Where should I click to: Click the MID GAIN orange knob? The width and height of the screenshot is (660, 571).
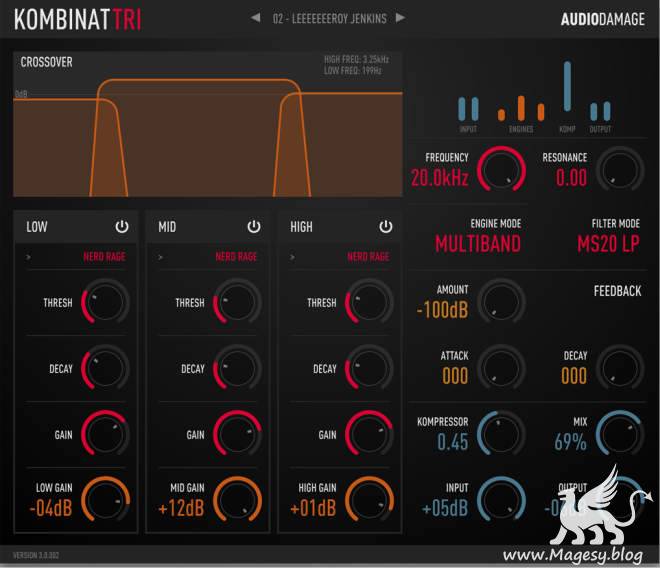[x=237, y=499]
